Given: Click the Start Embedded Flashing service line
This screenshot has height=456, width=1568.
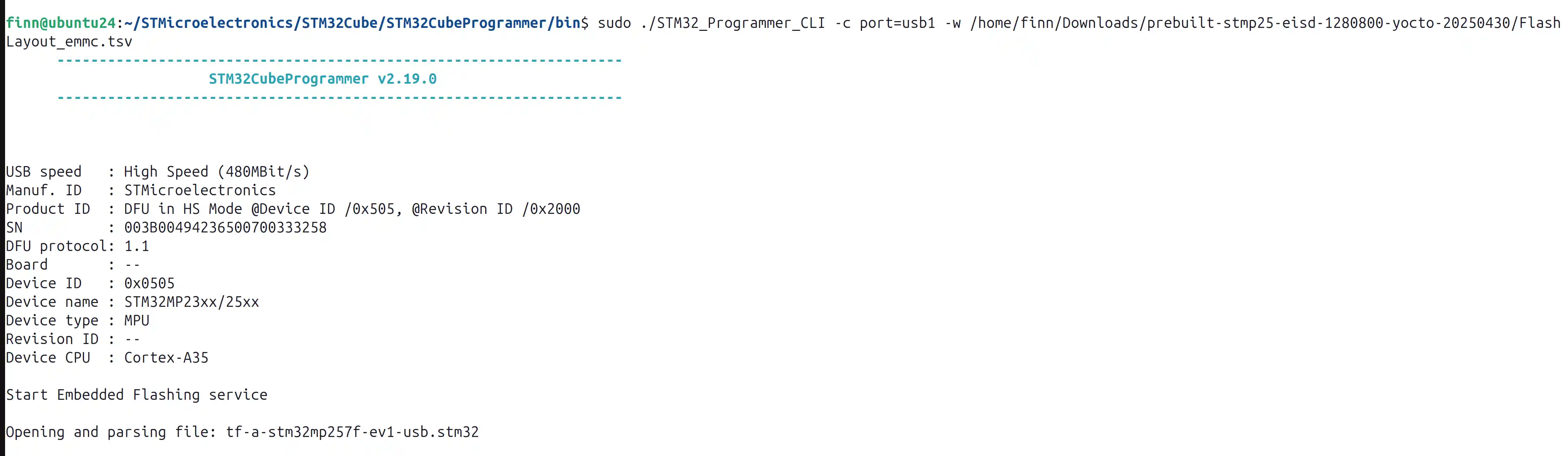Looking at the screenshot, I should coord(137,395).
